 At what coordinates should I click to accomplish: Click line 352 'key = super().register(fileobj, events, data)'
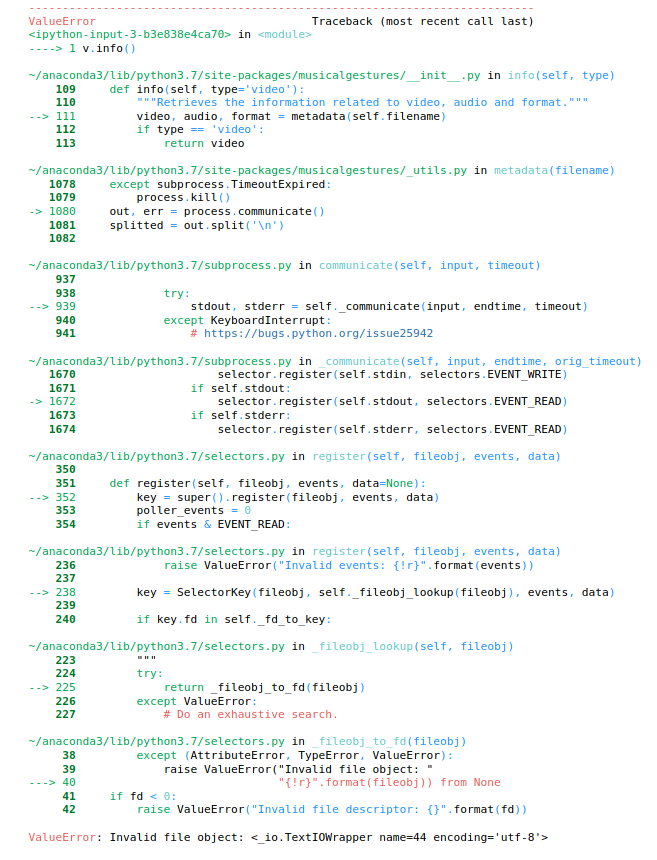point(288,497)
